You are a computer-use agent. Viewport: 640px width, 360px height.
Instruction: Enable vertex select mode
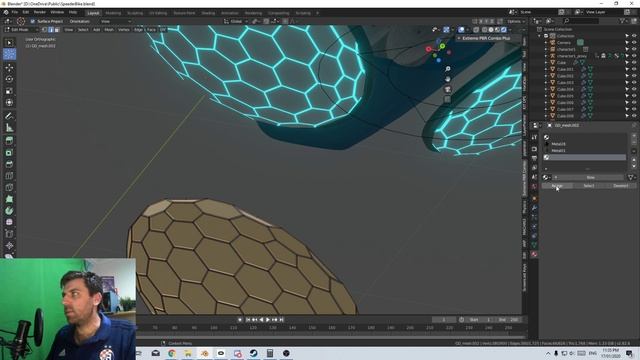tap(45, 30)
